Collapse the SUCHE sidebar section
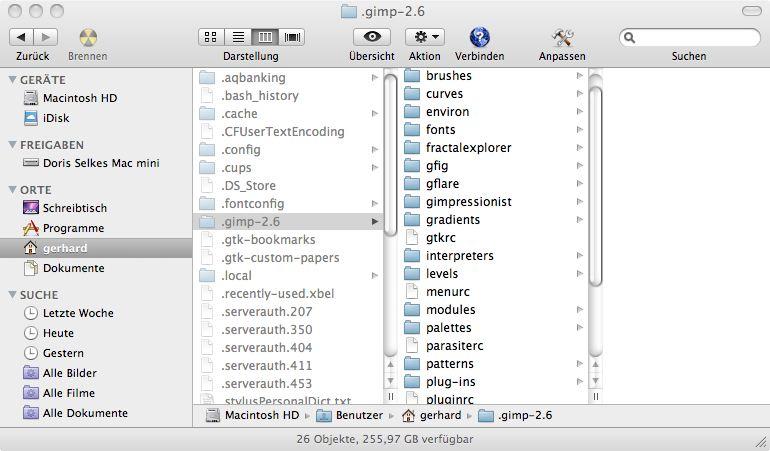 13,294
